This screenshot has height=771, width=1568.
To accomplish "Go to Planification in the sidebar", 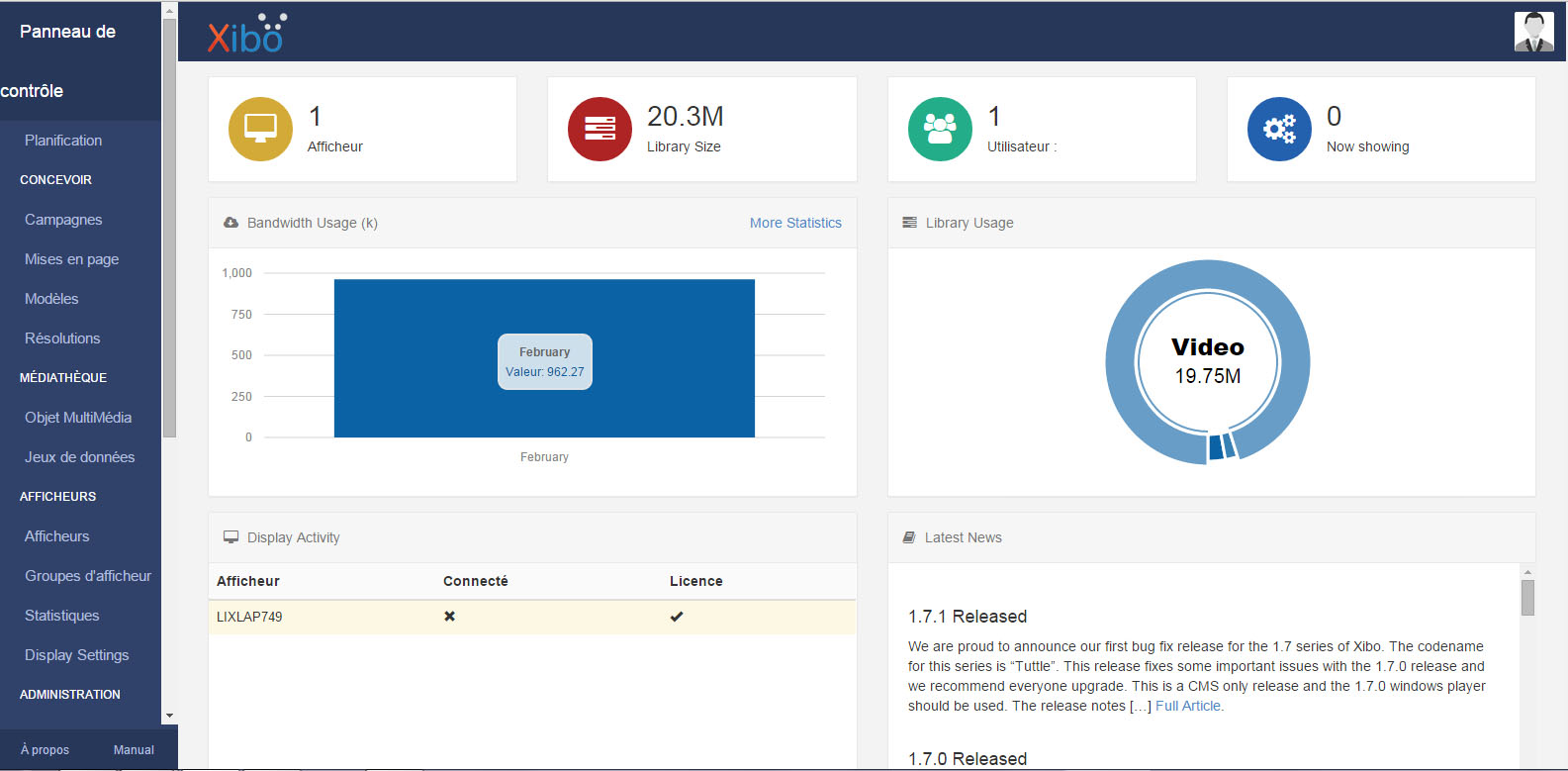I will pos(63,141).
